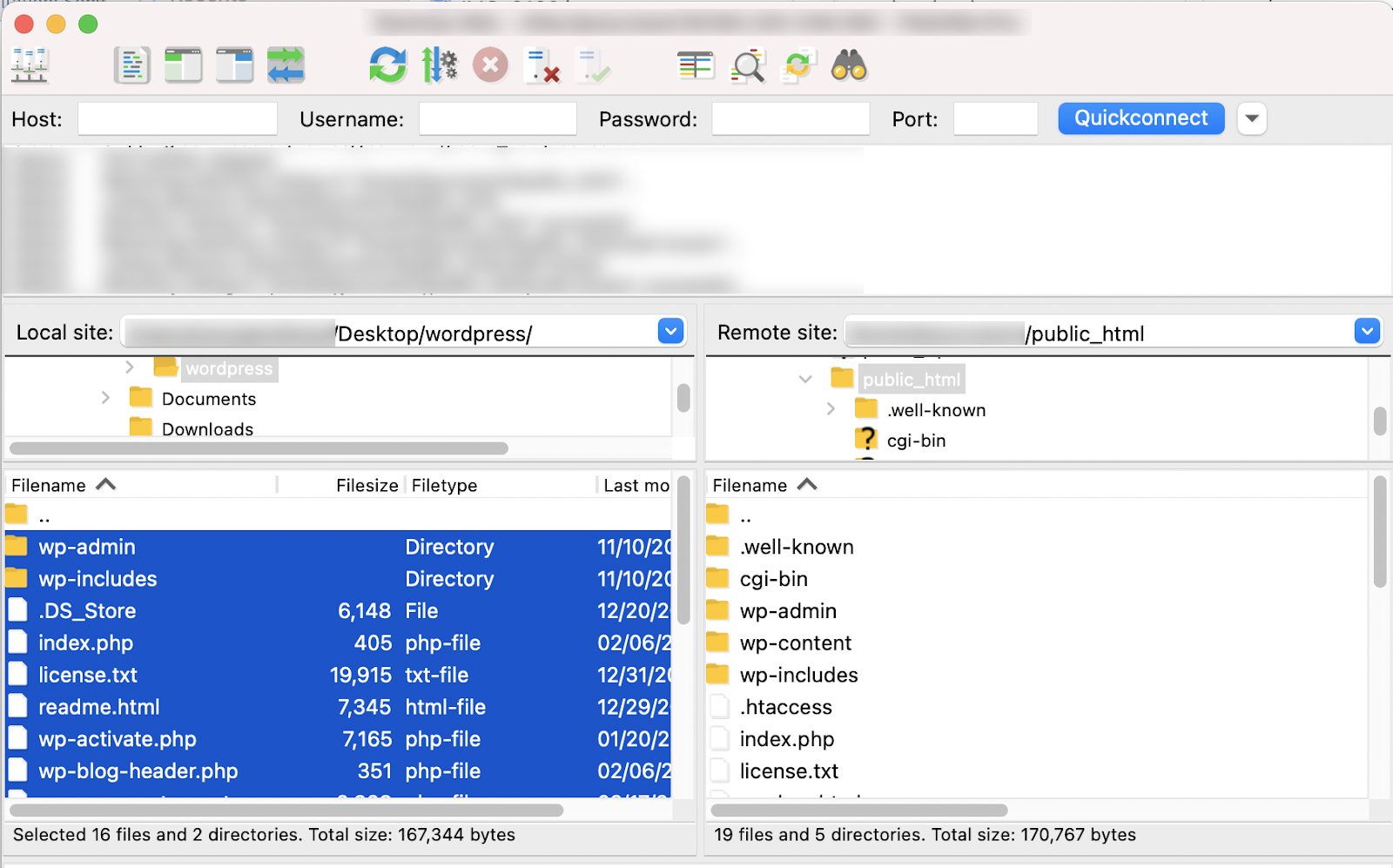
Task: Select wp-admin in local file list
Action: click(x=338, y=547)
